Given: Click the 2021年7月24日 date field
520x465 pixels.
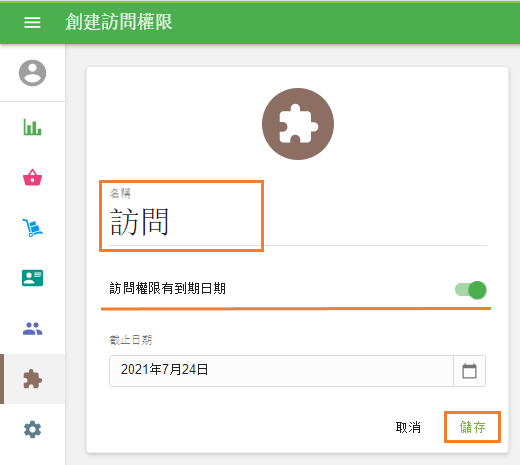Looking at the screenshot, I should pyautogui.click(x=281, y=371).
